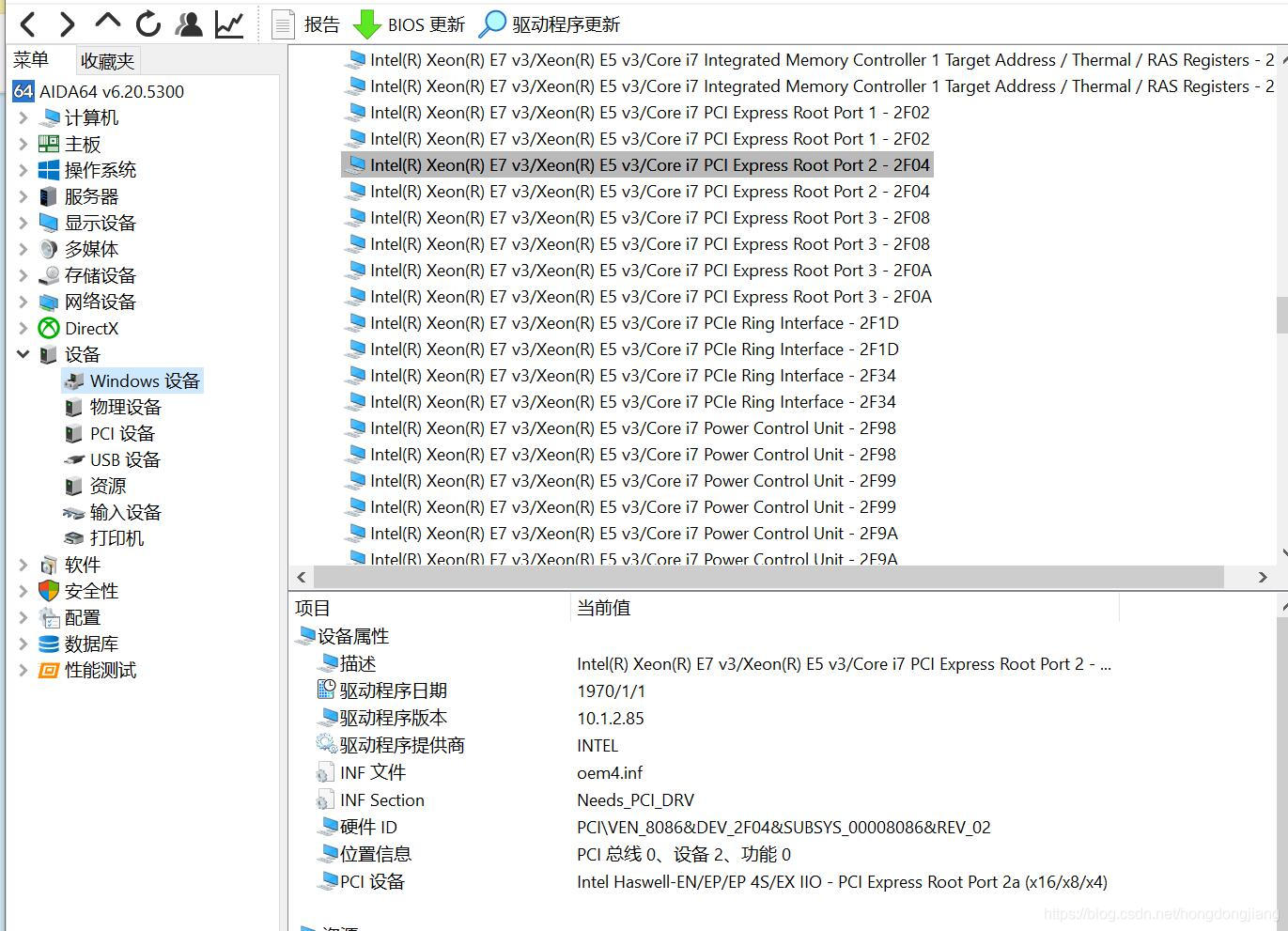Select the 存储设备 disk icon
1288x931 pixels.
pyautogui.click(x=49, y=275)
